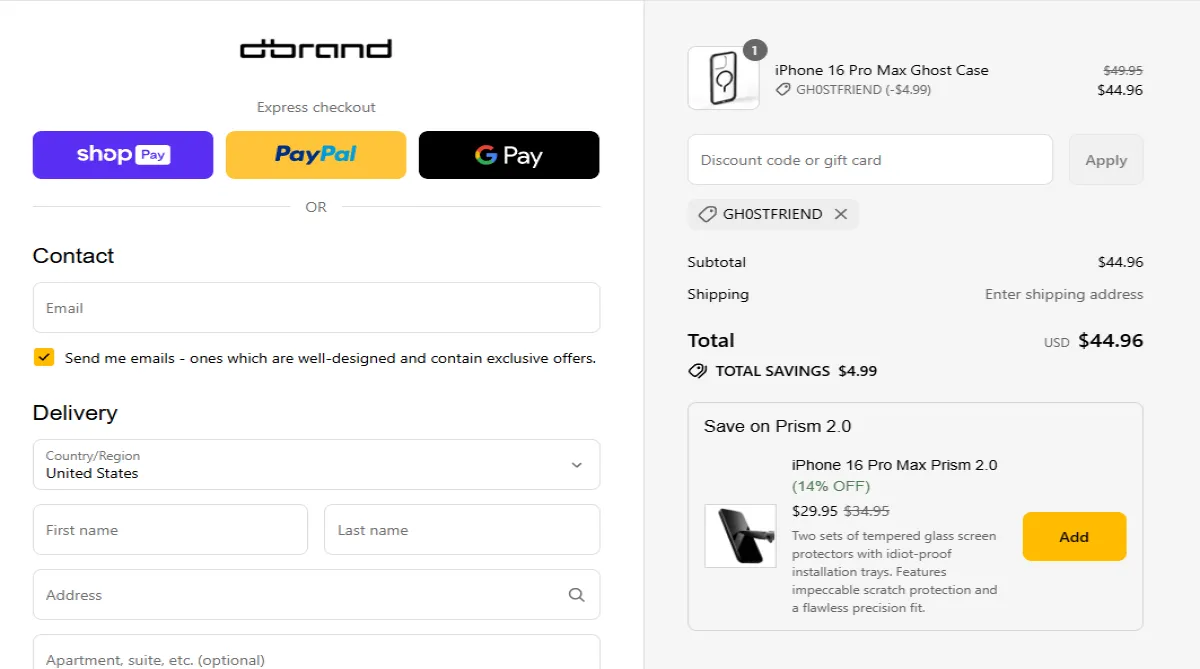The image size is (1200, 669).
Task: Select the First name field
Action: point(170,529)
